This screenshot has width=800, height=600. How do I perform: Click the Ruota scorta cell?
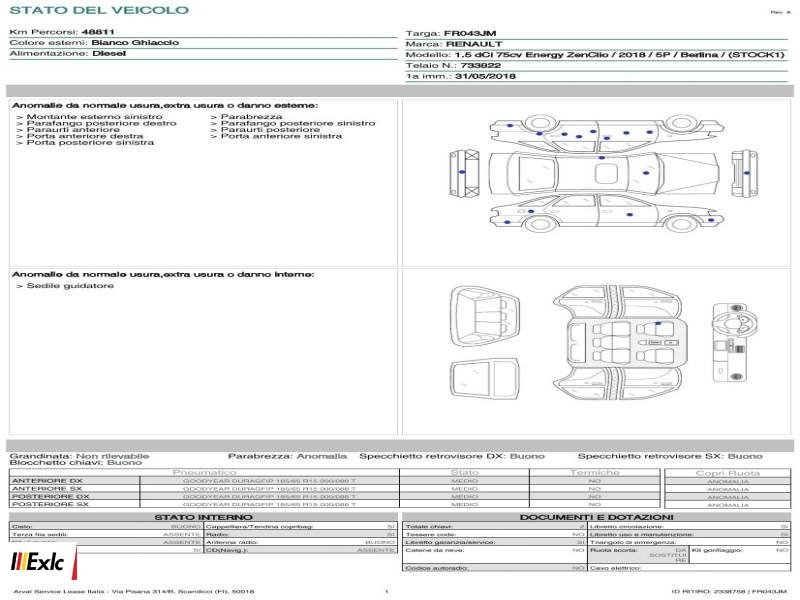(638, 555)
